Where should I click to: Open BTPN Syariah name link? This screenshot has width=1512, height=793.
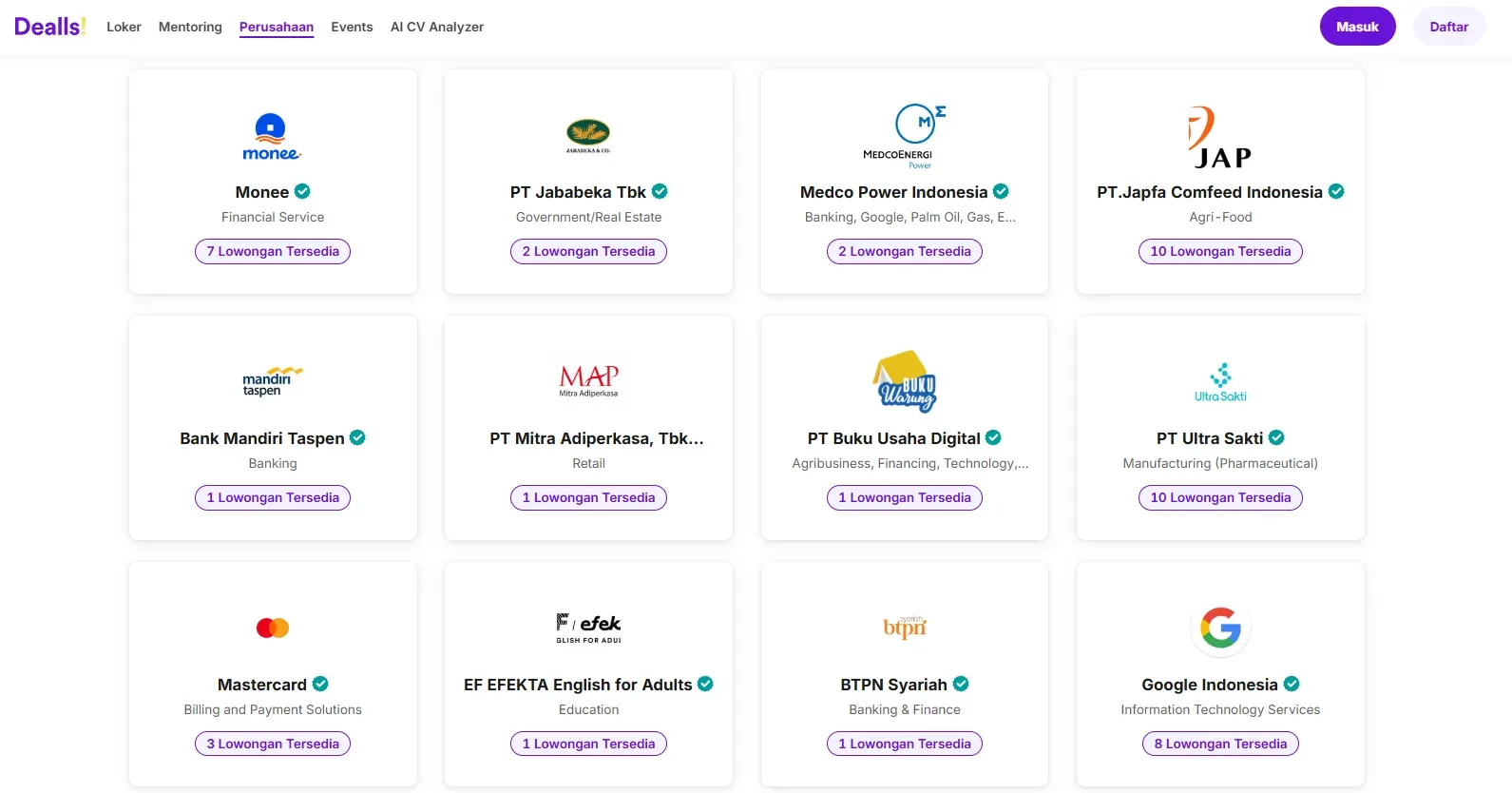click(x=893, y=685)
